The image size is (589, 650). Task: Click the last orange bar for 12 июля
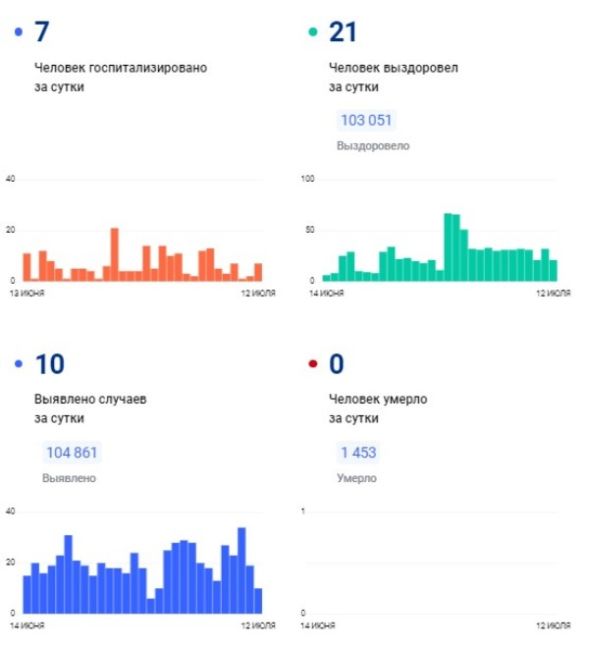tap(258, 272)
